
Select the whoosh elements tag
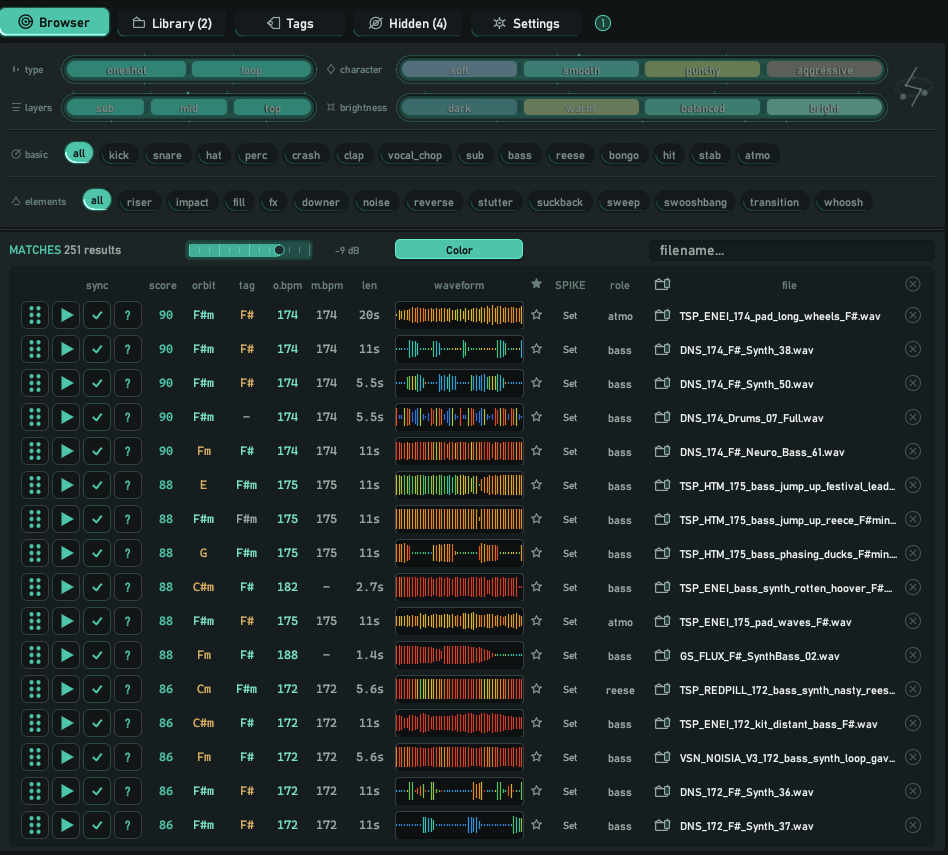point(843,202)
